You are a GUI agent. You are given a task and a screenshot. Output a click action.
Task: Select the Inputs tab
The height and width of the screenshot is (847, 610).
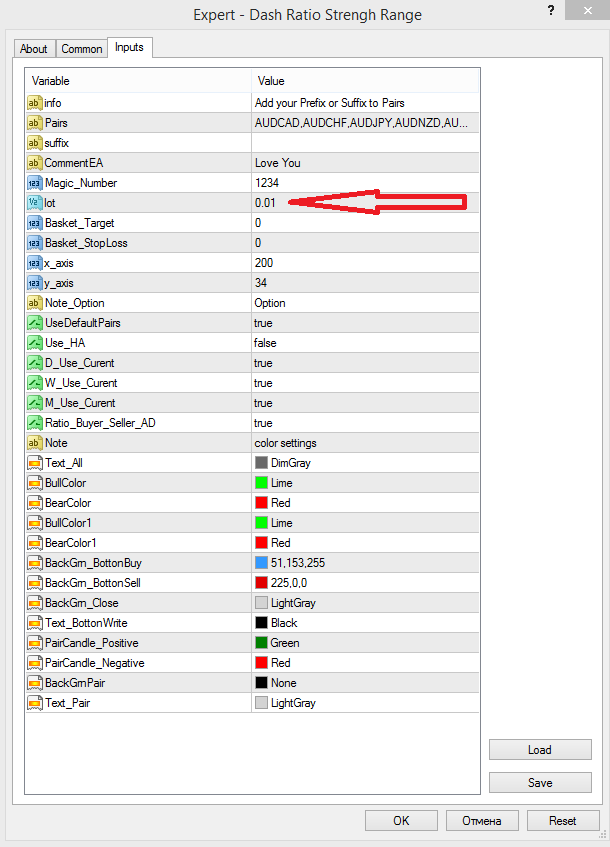click(x=129, y=48)
